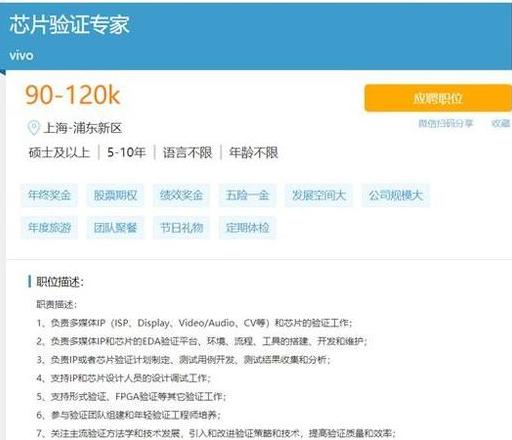512x440 pixels.
Task: Select the 定期体检 benefit tag
Action: [247, 228]
